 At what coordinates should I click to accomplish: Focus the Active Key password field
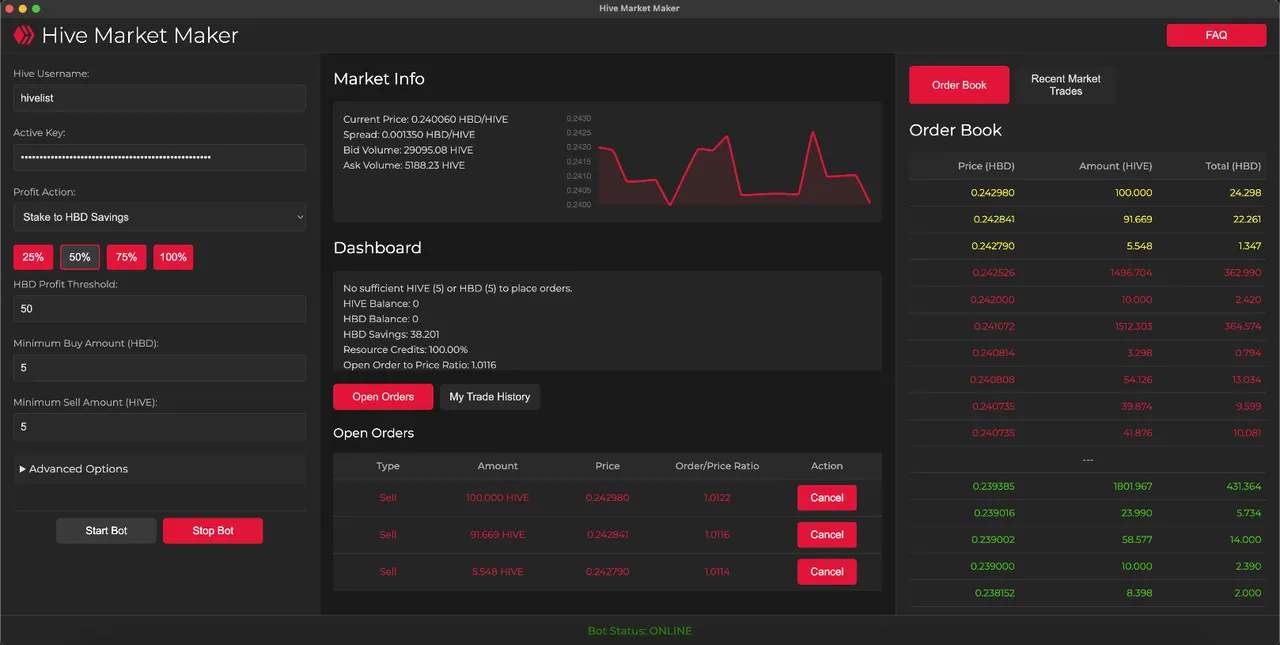point(160,157)
